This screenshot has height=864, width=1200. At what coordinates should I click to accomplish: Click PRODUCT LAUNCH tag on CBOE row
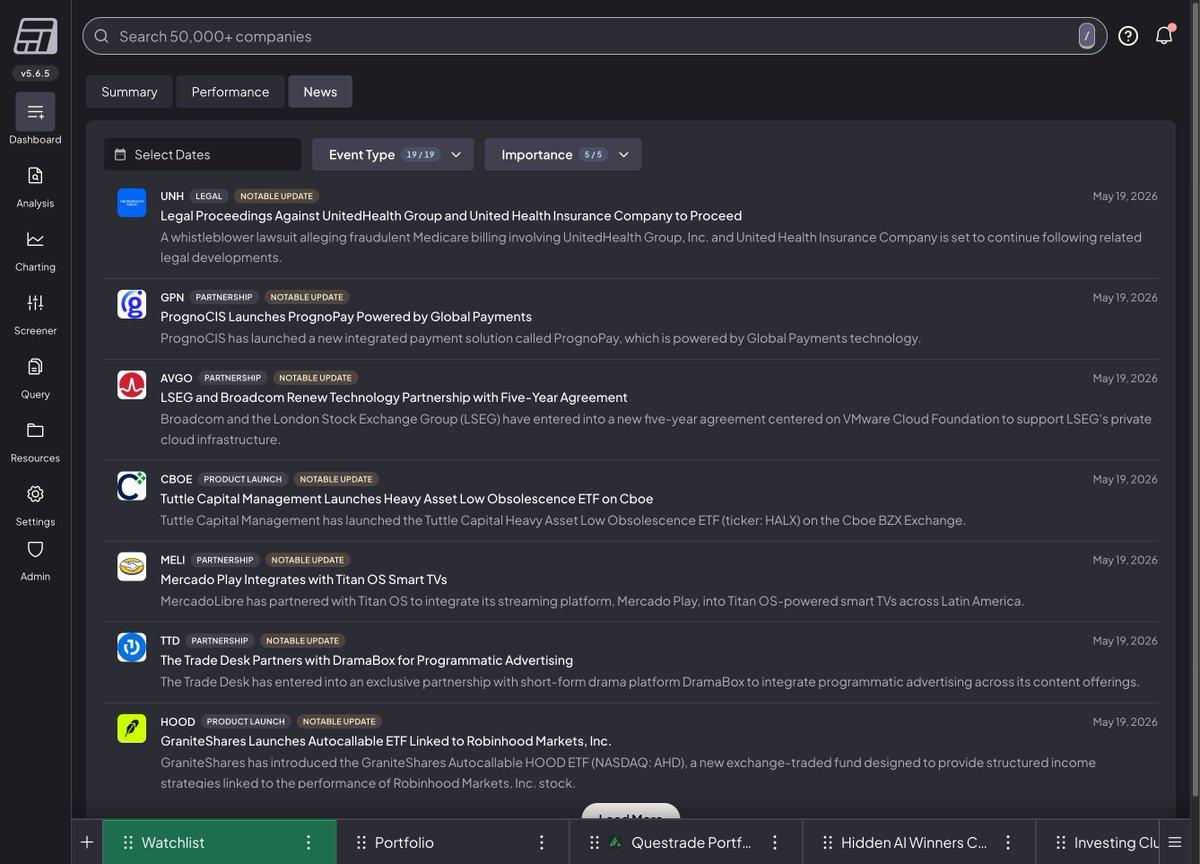pos(243,479)
